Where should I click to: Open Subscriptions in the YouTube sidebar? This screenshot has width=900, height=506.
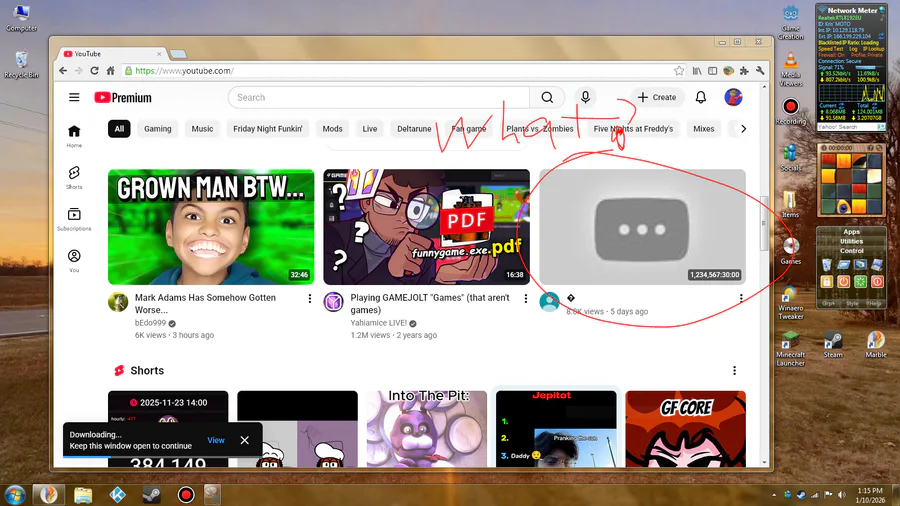click(x=74, y=220)
